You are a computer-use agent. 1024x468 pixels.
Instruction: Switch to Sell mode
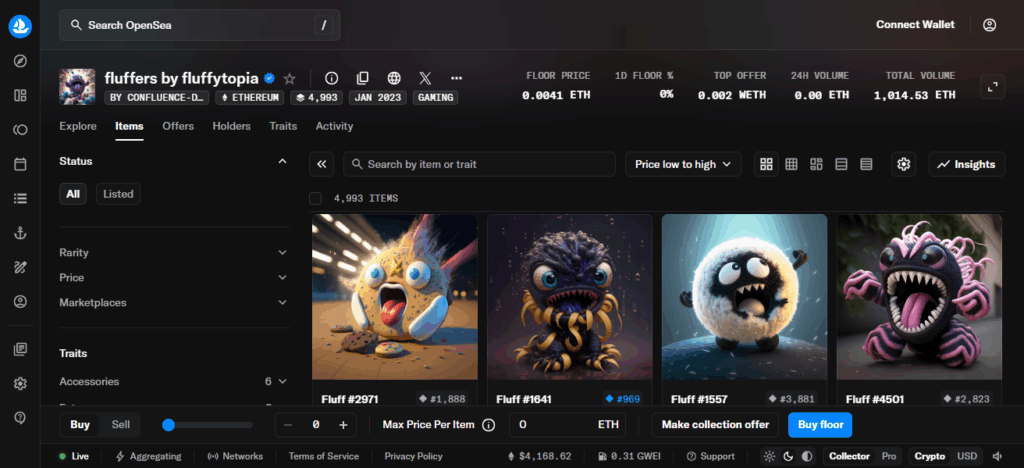point(121,425)
